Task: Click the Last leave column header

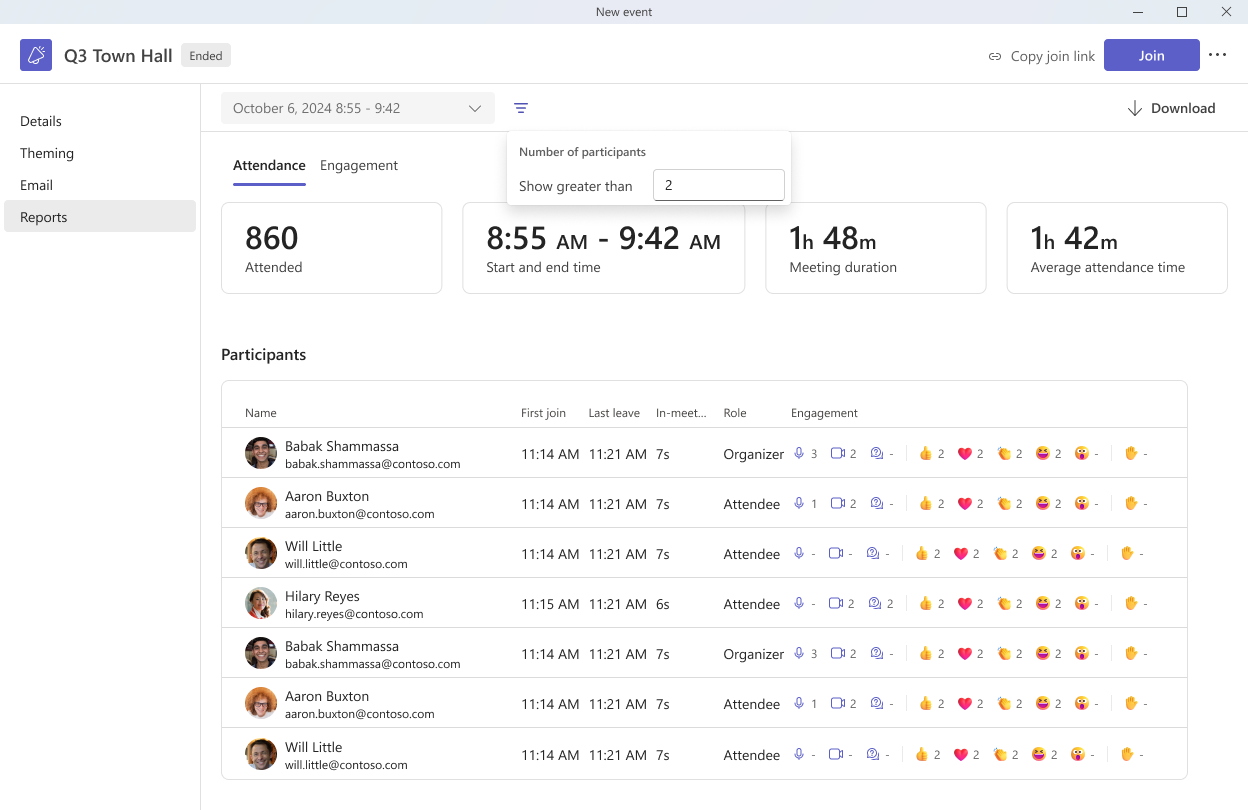Action: 614,413
